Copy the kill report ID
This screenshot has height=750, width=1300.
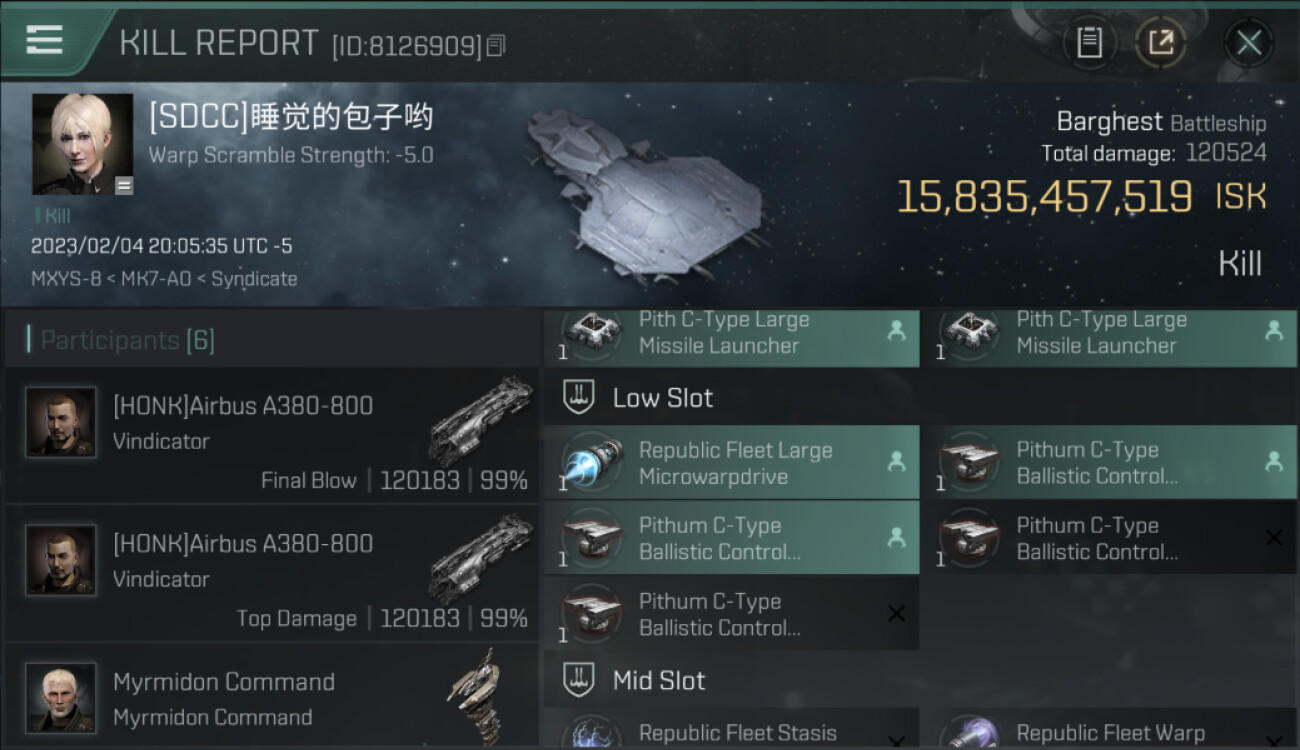point(497,46)
